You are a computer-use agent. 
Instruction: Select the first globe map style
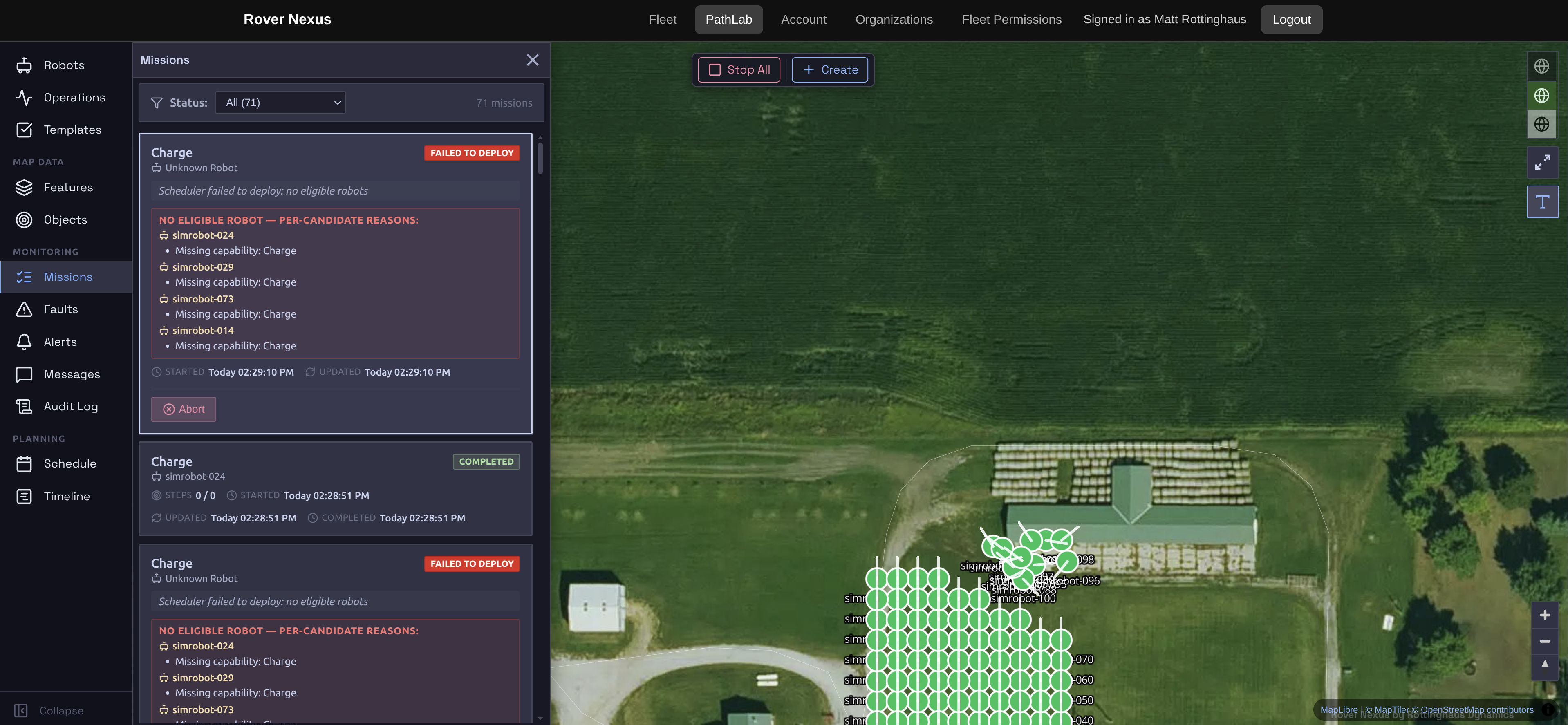[x=1542, y=66]
